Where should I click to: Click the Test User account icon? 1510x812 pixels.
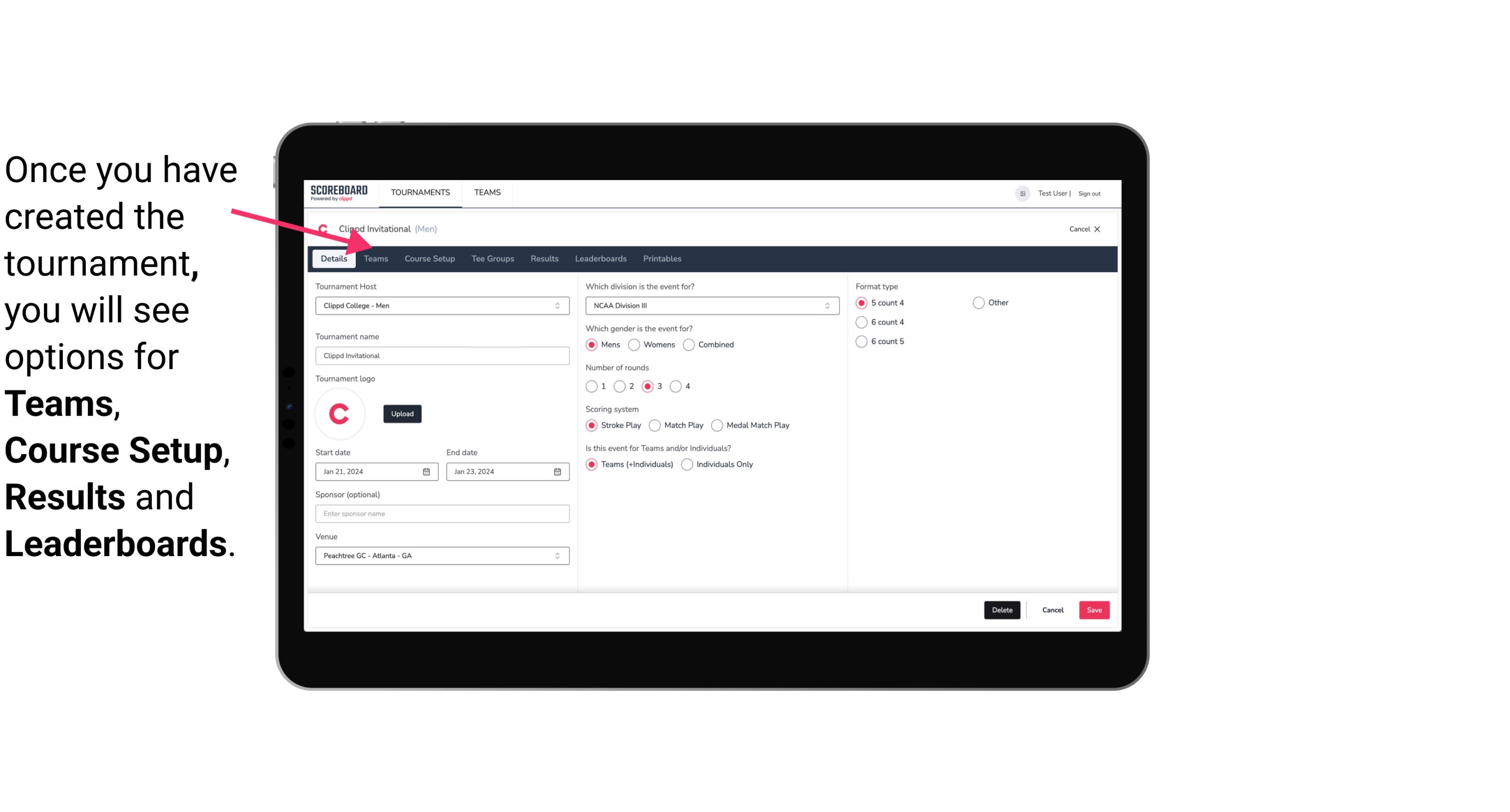pyautogui.click(x=1023, y=192)
